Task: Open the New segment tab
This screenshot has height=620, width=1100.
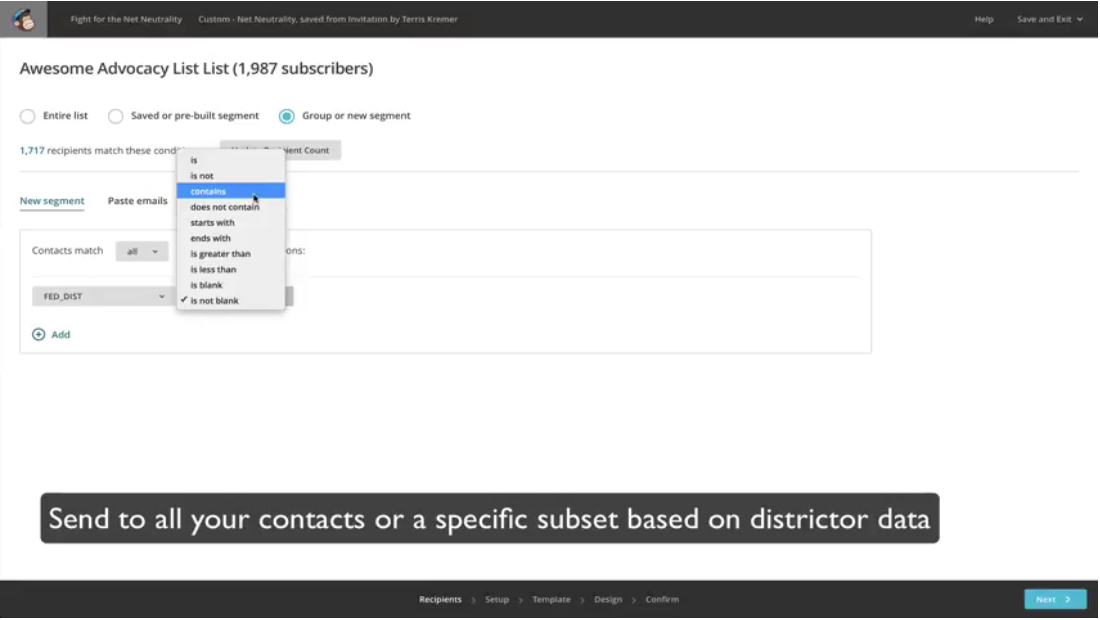Action: point(52,201)
